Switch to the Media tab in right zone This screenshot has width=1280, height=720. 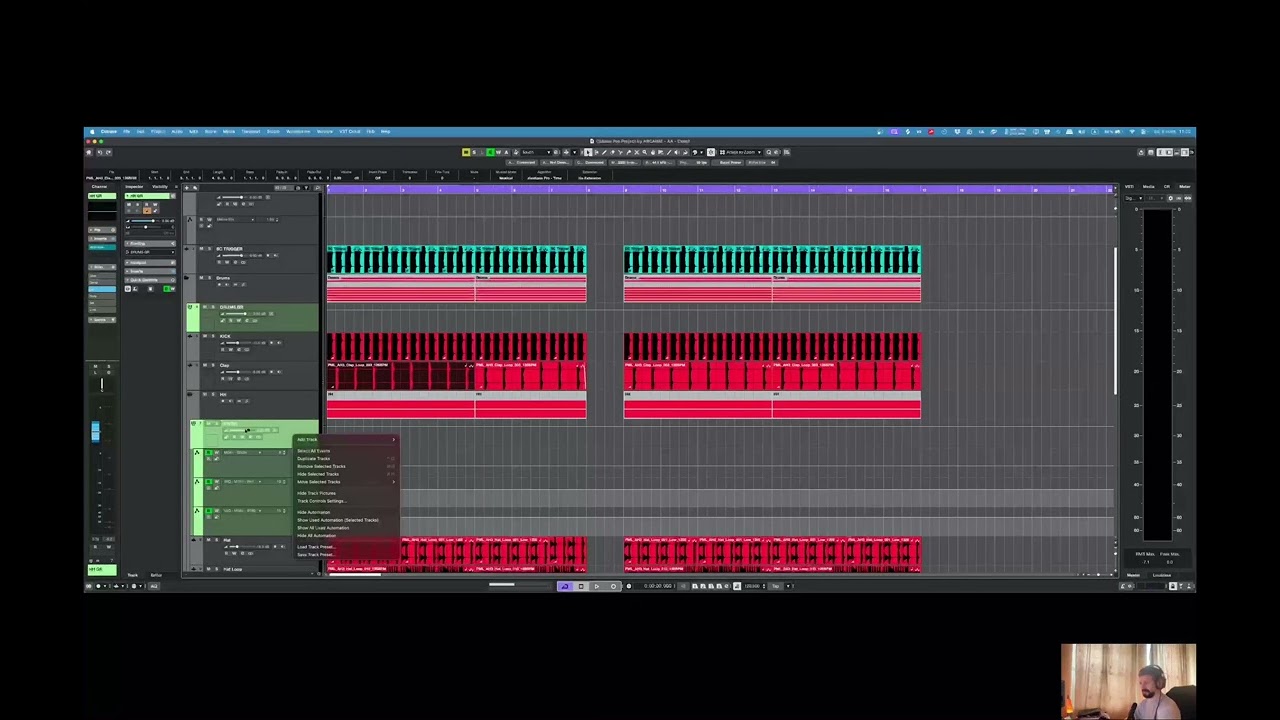pyautogui.click(x=1148, y=187)
